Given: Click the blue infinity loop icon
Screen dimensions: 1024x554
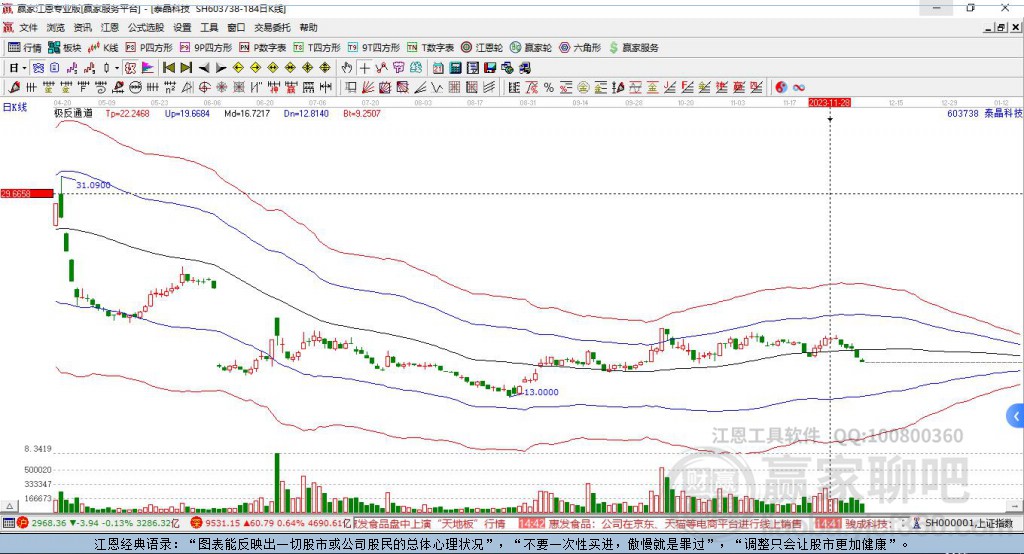Looking at the screenshot, I should click(798, 88).
